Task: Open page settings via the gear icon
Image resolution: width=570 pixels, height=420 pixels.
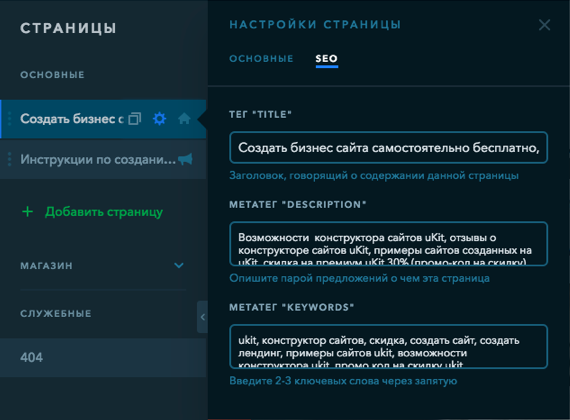Action: (159, 119)
